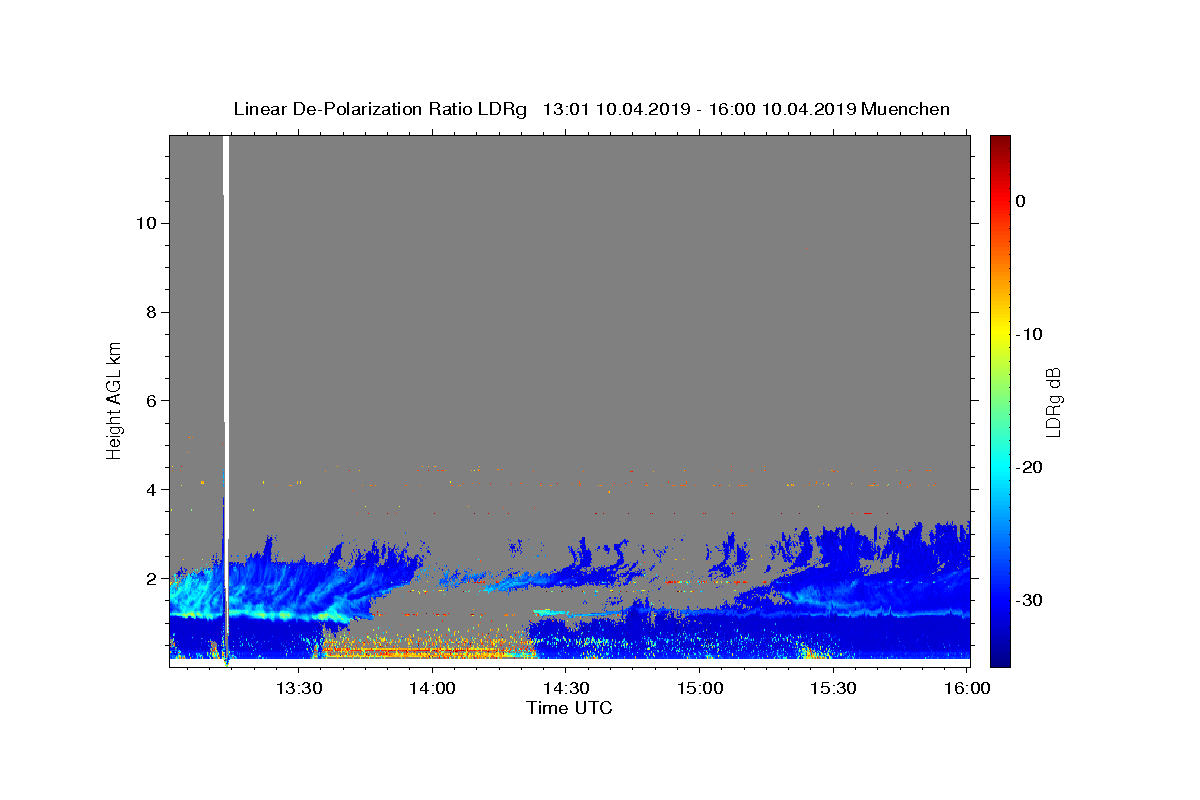Select the '16:00' time axis label
Viewport: 1200px width, 800px height.
pyautogui.click(x=966, y=688)
